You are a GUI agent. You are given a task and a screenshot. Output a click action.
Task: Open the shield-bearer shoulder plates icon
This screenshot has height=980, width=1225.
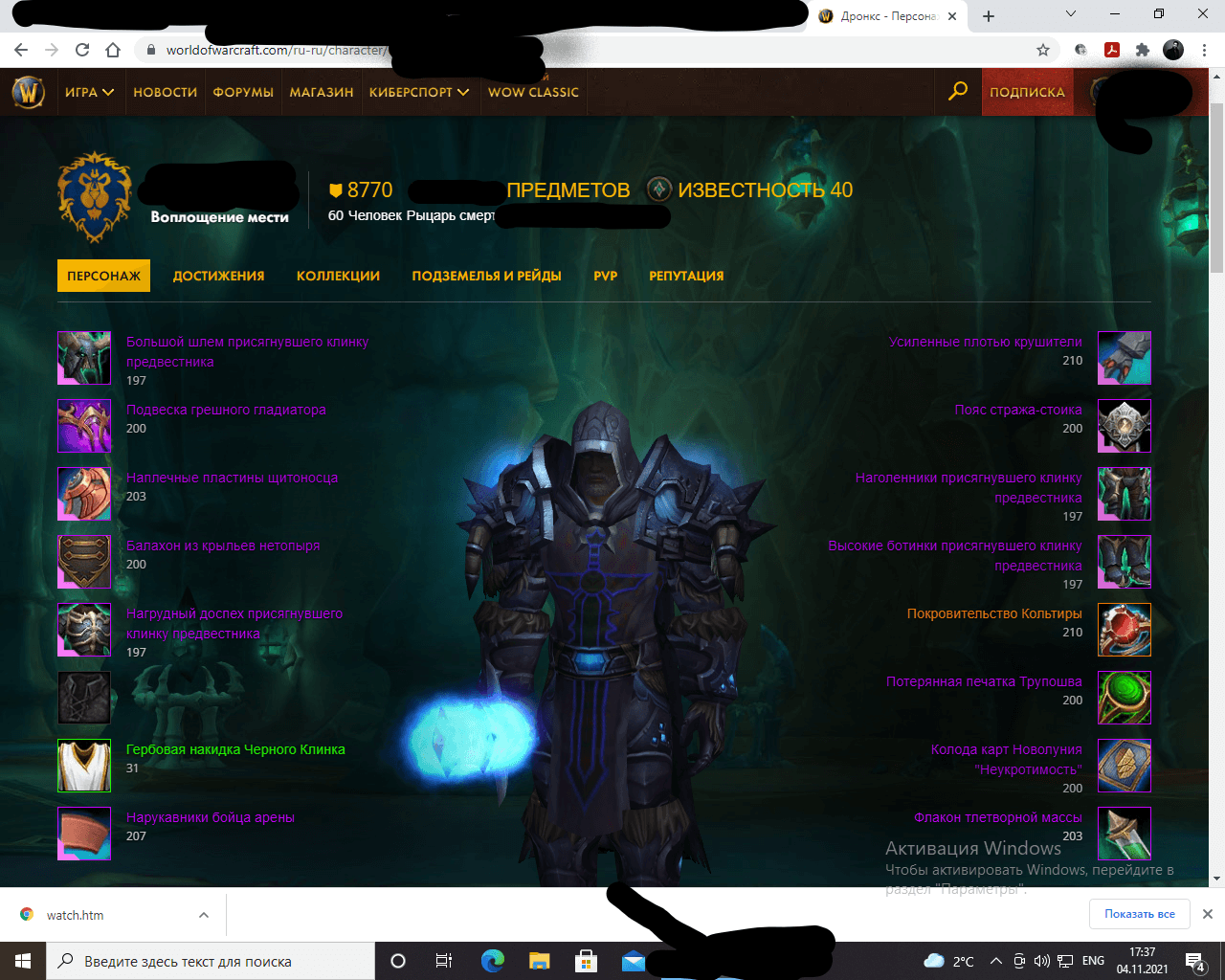tap(84, 494)
